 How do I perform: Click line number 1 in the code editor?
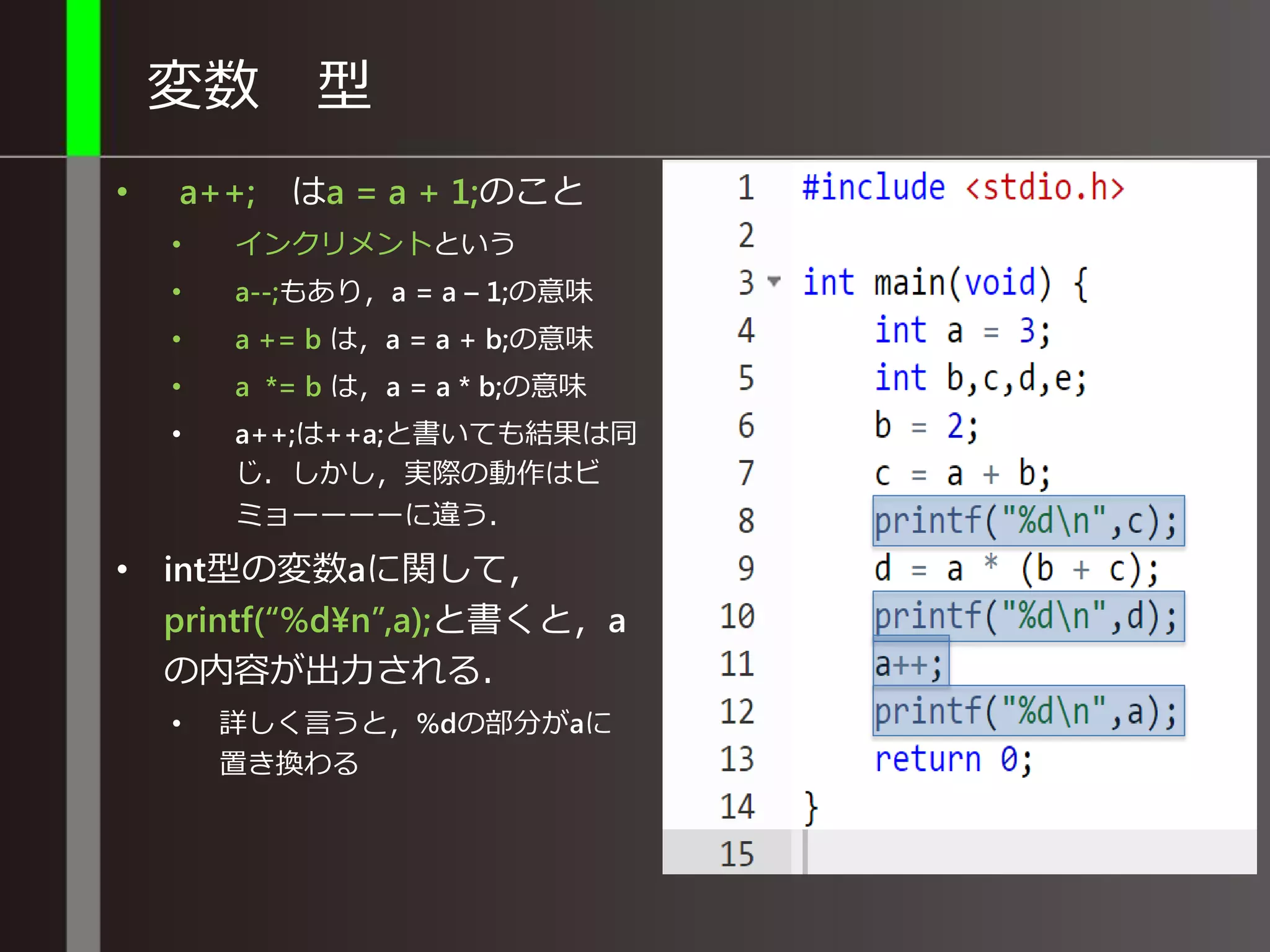coord(746,188)
